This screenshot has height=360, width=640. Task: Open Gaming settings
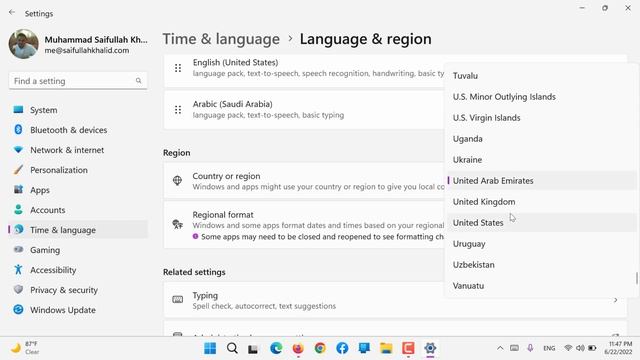[x=78, y=250]
